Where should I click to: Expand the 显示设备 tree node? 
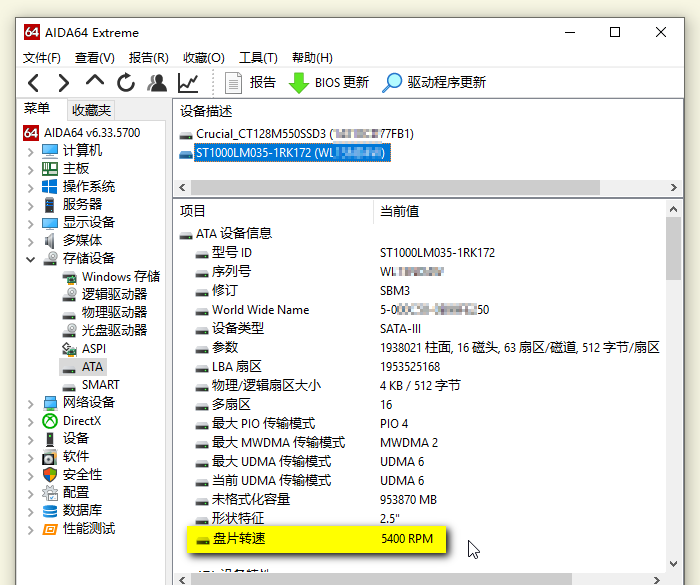tap(30, 224)
